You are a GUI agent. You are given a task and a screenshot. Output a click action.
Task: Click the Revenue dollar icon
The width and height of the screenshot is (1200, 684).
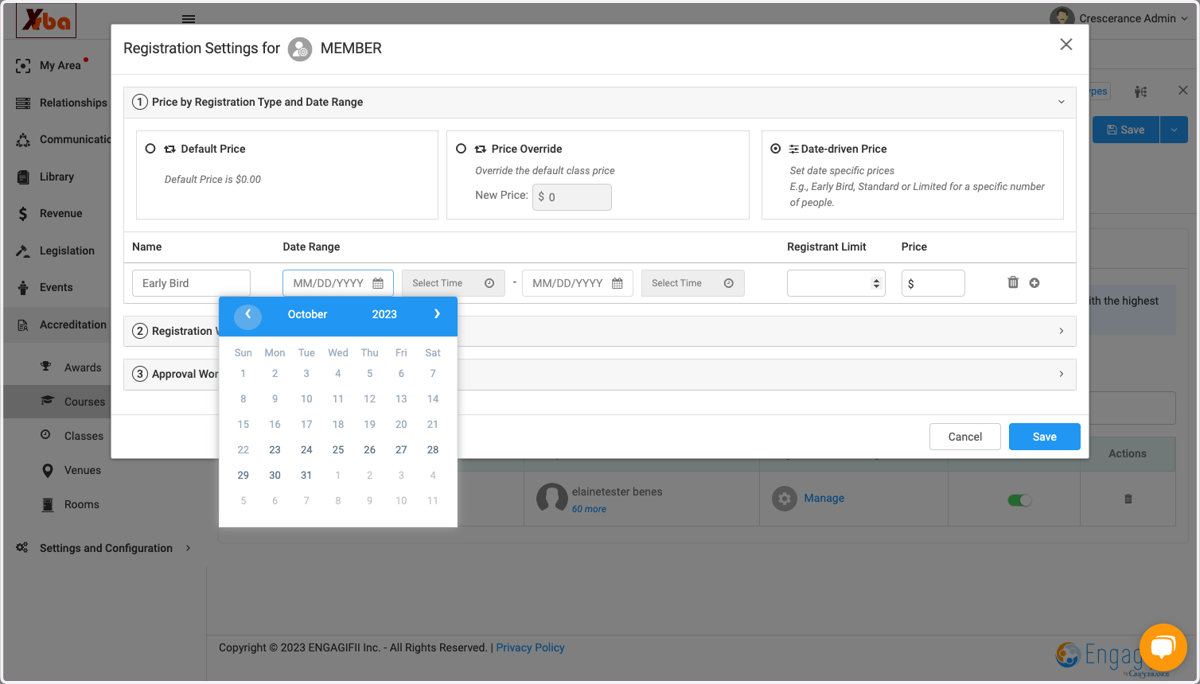point(23,214)
